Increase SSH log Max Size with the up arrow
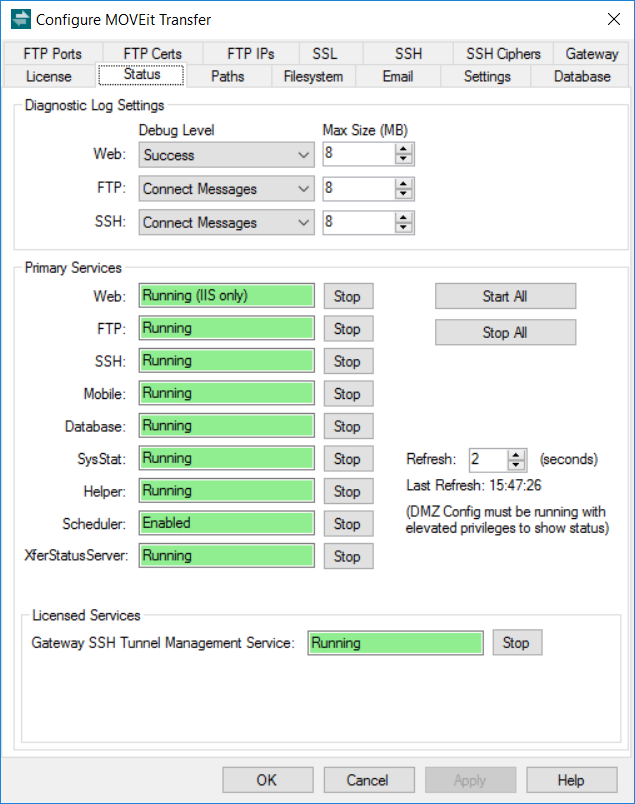 [x=404, y=217]
